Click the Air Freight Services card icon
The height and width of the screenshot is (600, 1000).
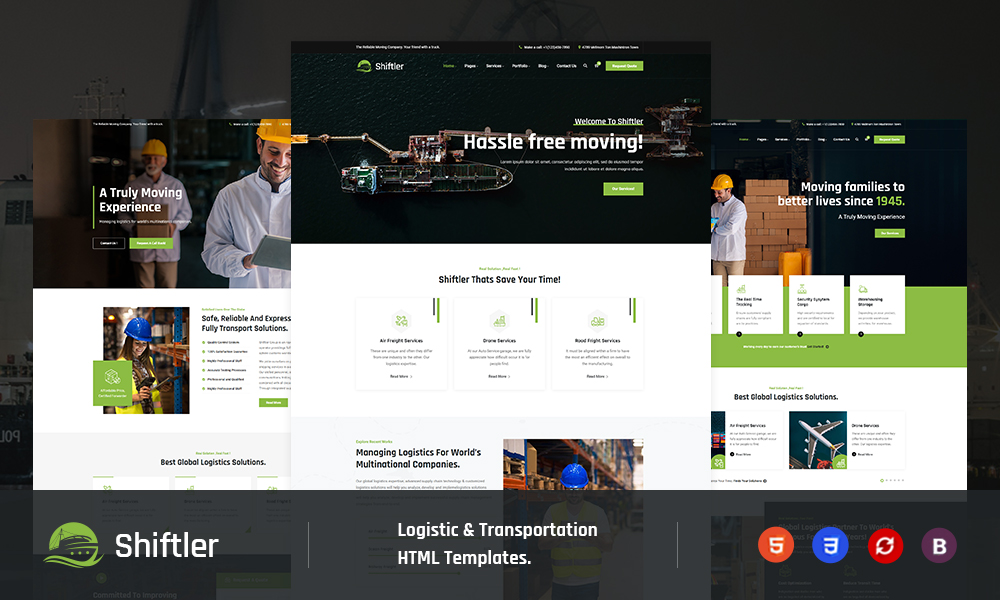401,321
